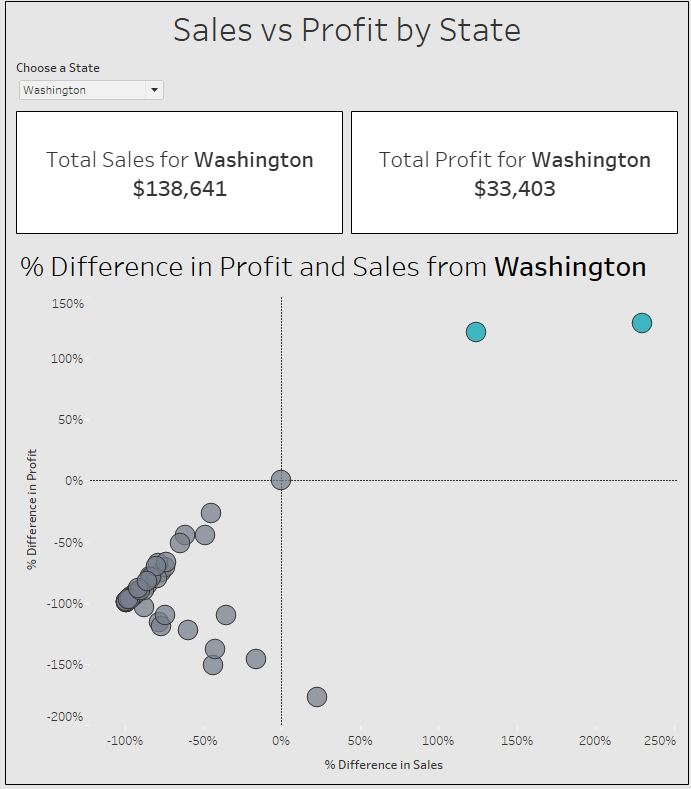Click the $138,641 sales value
The image size is (691, 789).
(180, 188)
